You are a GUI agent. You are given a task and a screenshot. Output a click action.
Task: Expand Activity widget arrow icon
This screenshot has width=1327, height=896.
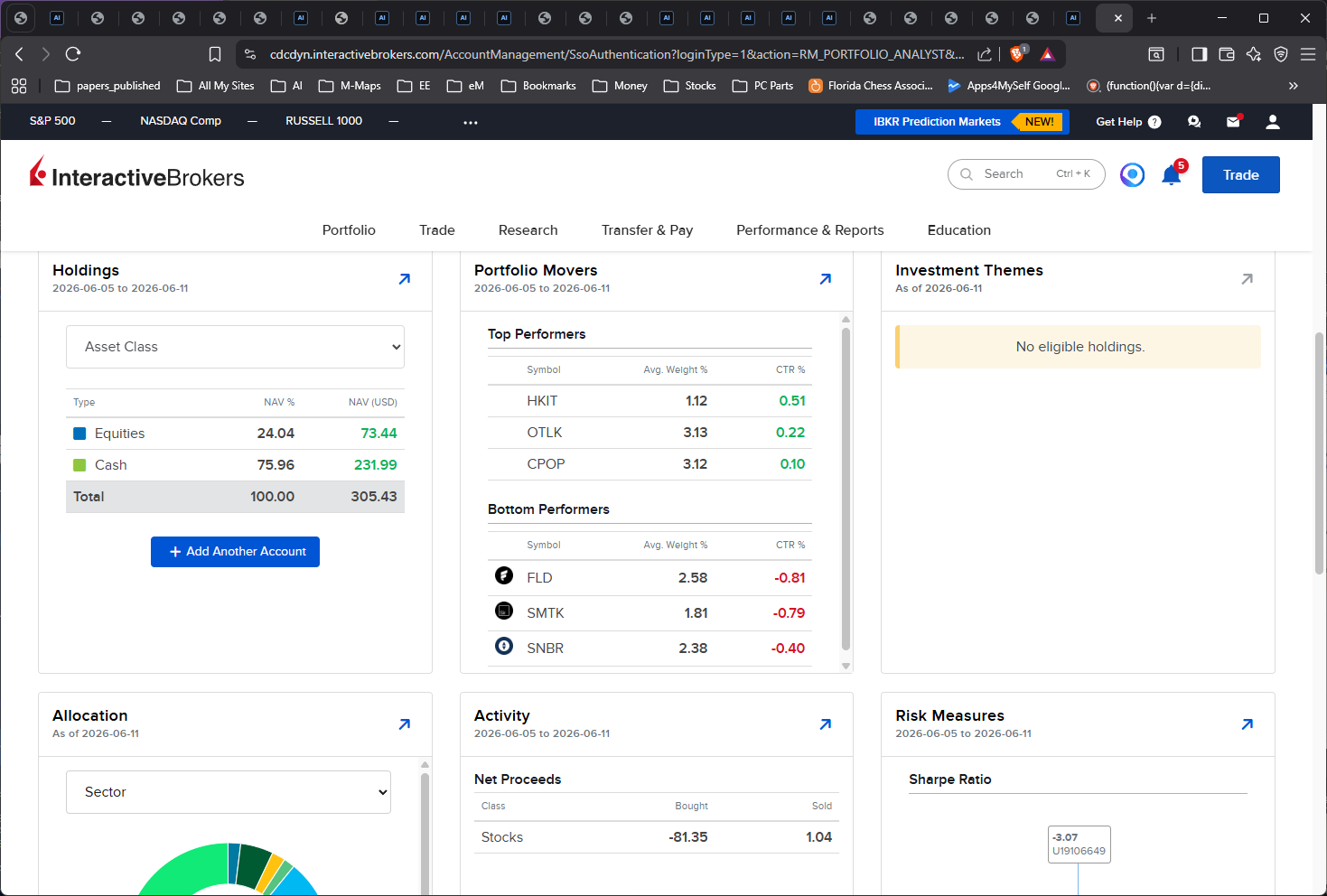826,724
